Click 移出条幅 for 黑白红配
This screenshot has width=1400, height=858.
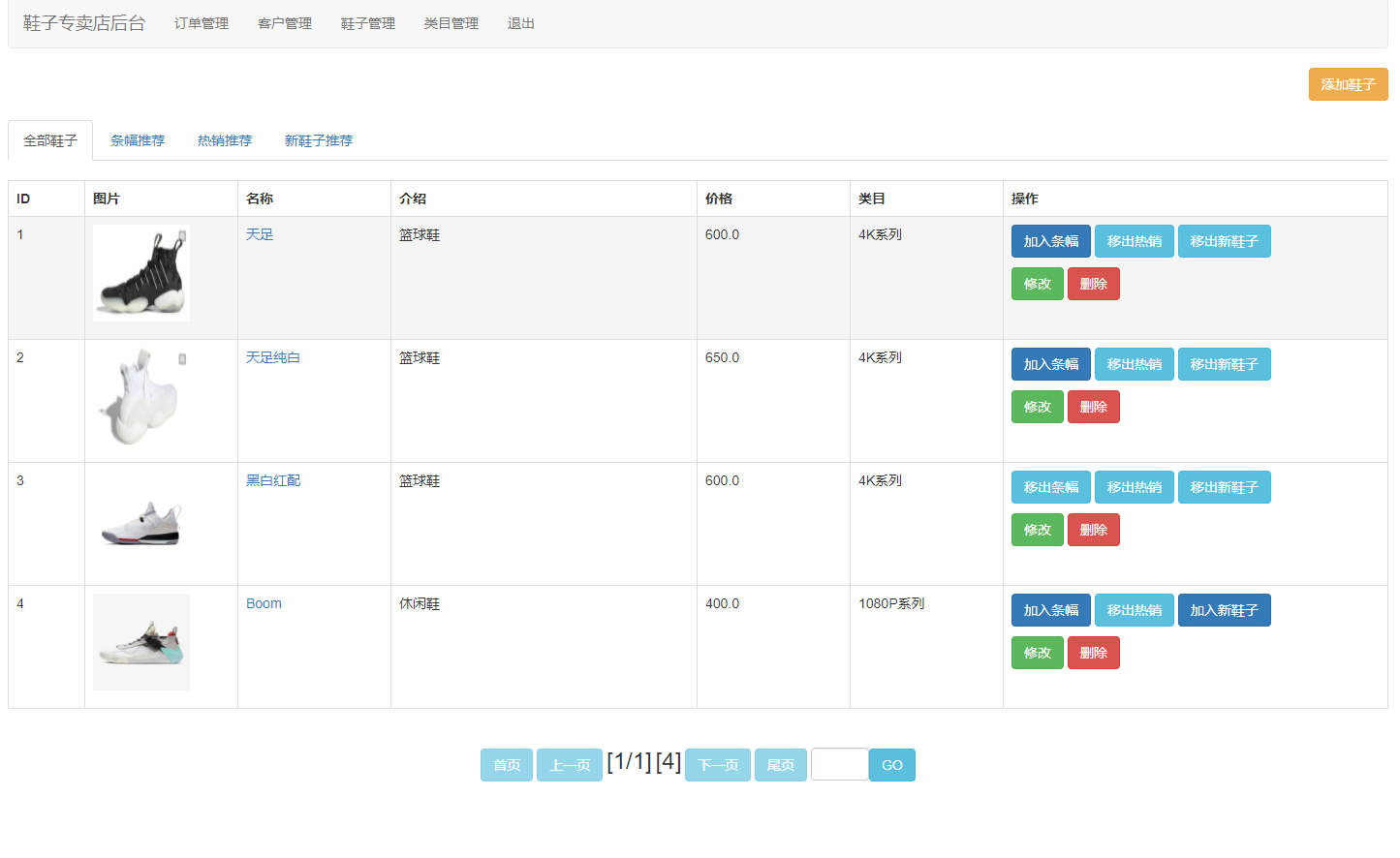(1050, 486)
